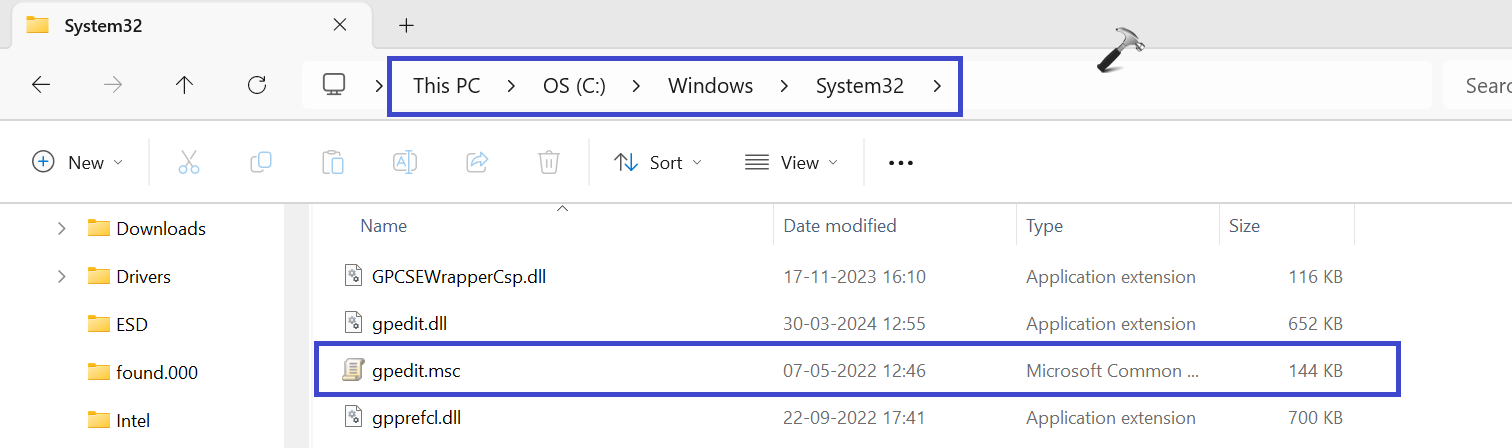1512x448 pixels.
Task: Click the Share icon in toolbar
Action: click(477, 162)
